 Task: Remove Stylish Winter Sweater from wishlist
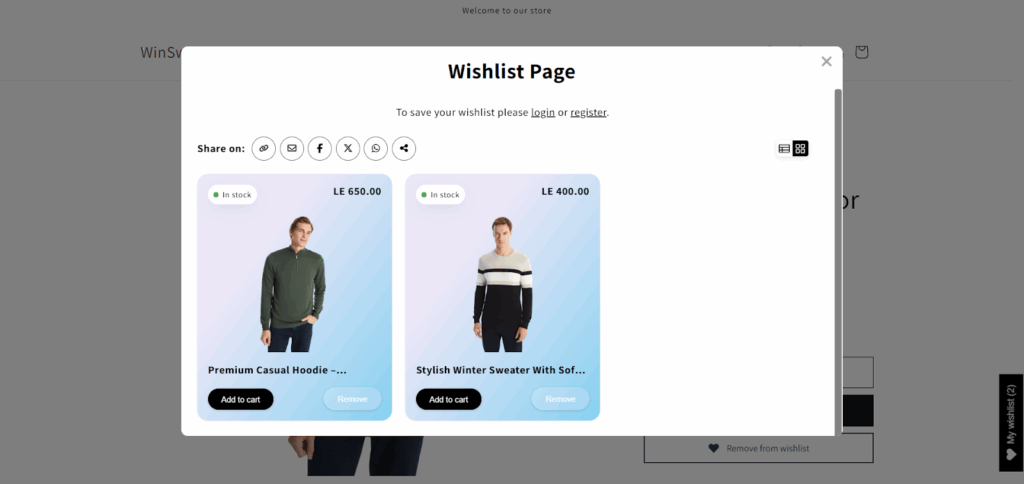[x=560, y=399]
